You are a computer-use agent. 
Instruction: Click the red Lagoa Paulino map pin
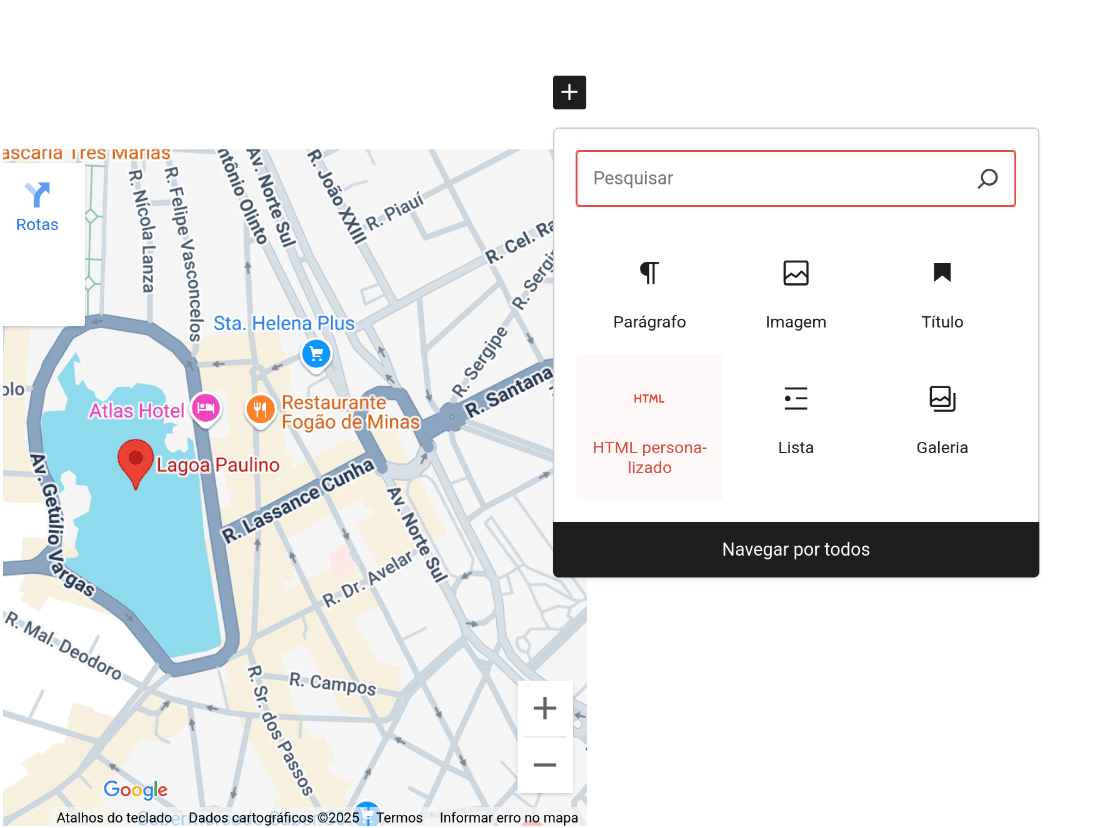click(x=135, y=463)
